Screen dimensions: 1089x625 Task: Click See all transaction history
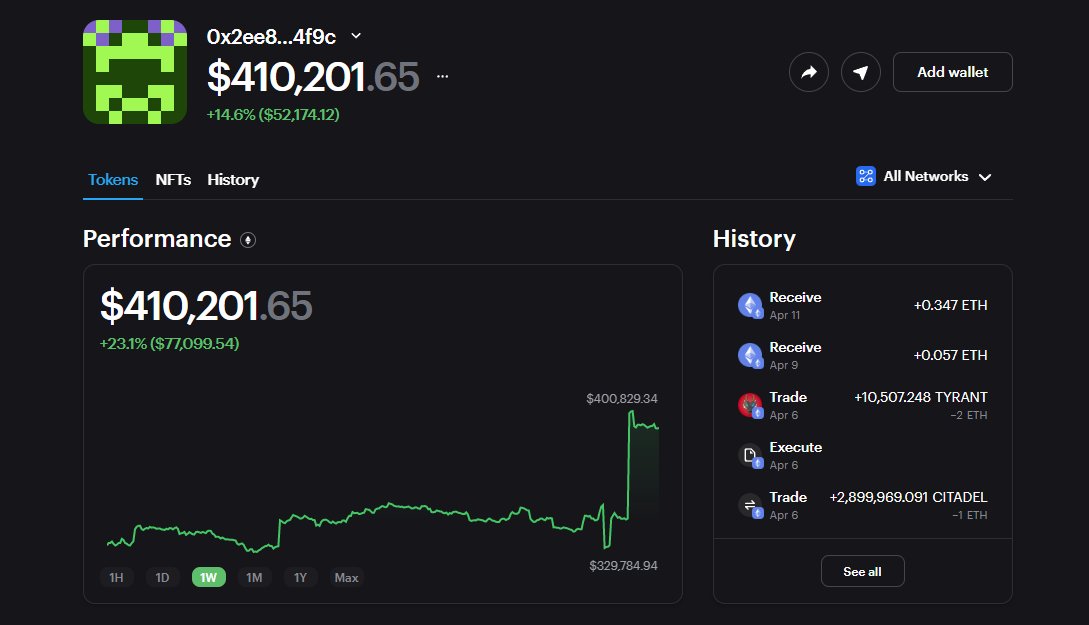tap(862, 570)
